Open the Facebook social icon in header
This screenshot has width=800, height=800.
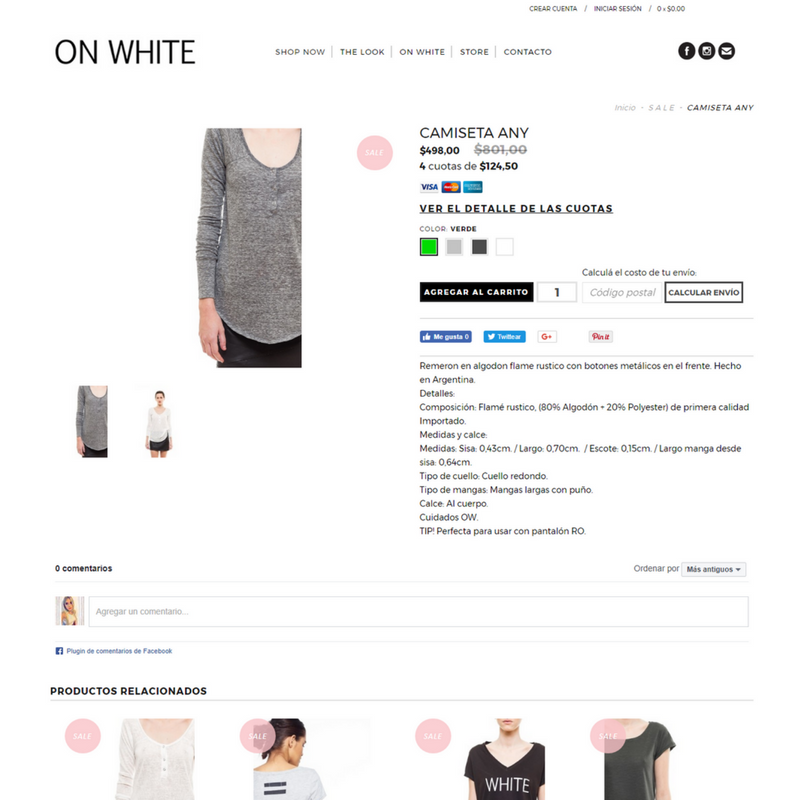[x=686, y=51]
